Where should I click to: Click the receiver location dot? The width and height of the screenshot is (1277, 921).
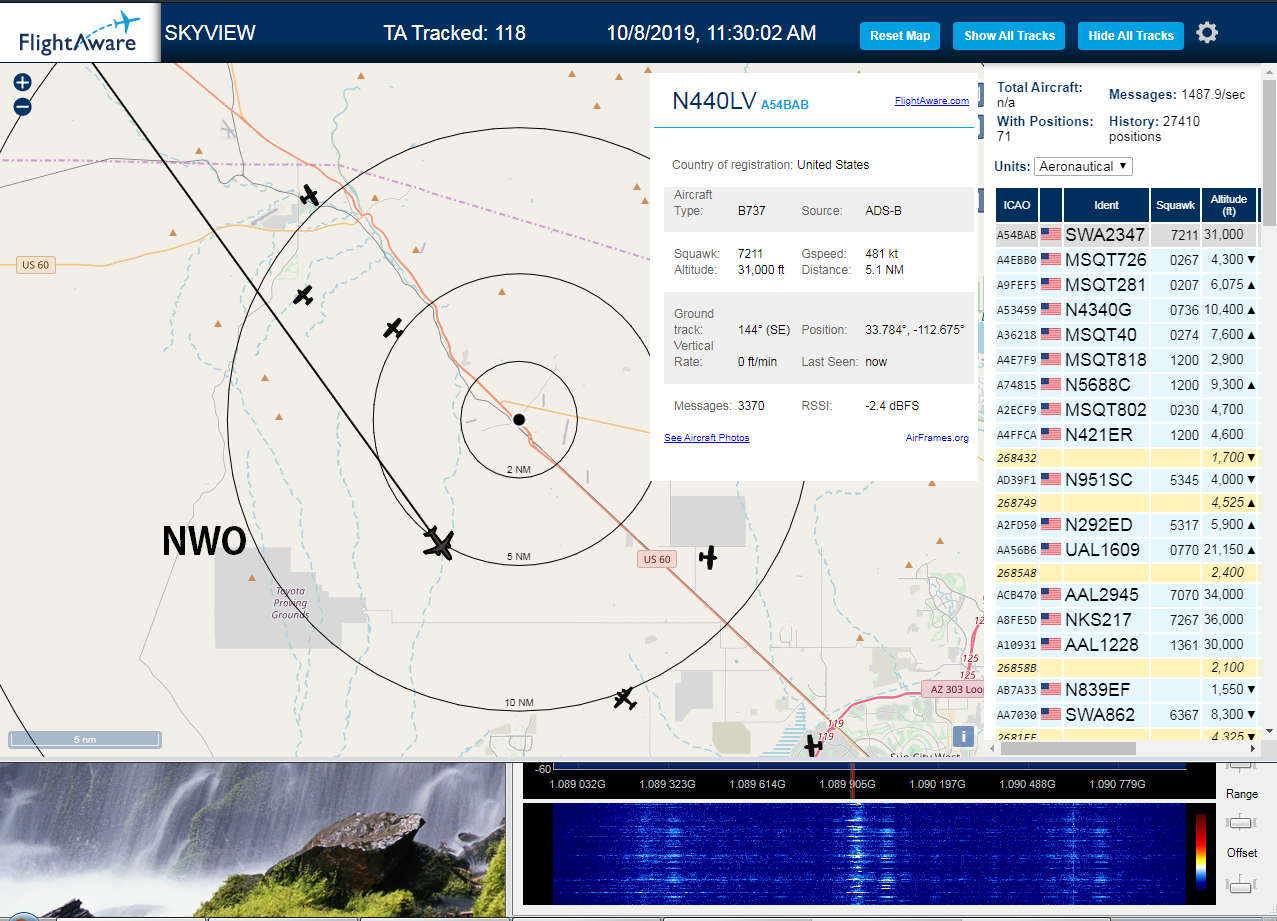tap(519, 420)
